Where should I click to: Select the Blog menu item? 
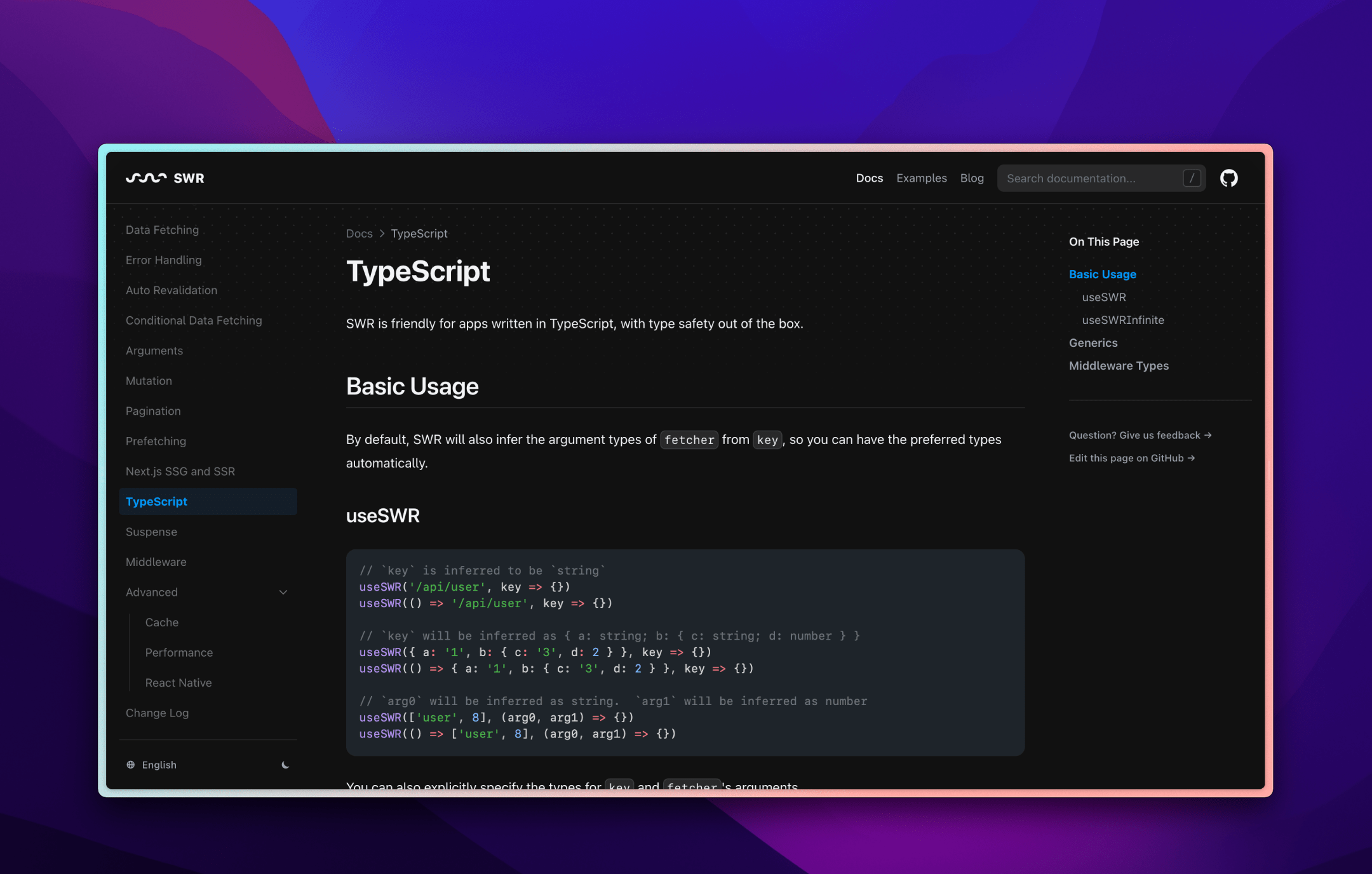coord(972,178)
